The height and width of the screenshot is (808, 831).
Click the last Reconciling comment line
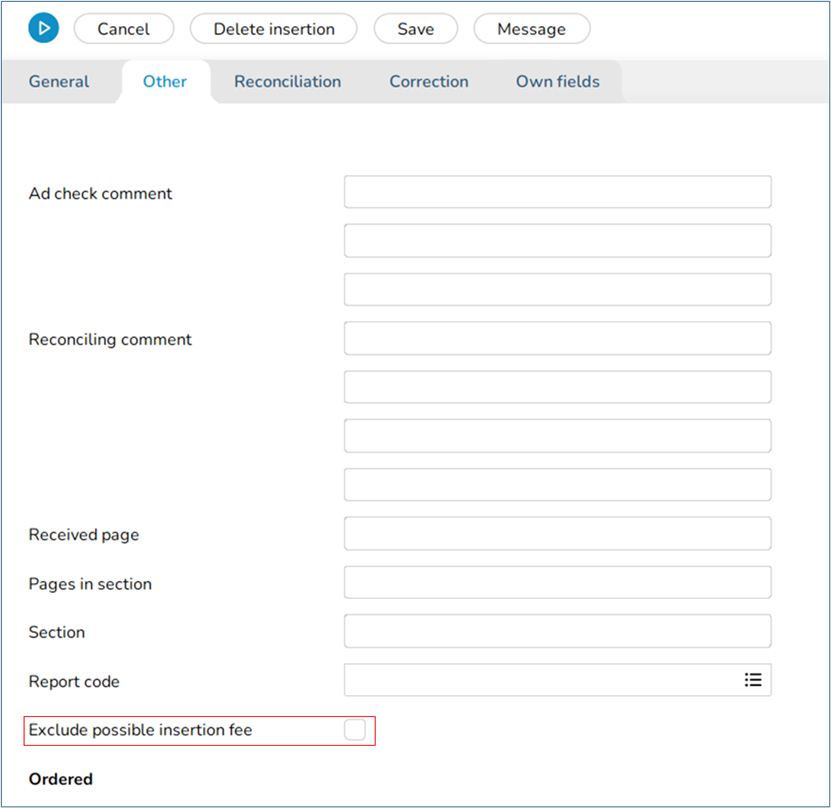point(557,484)
